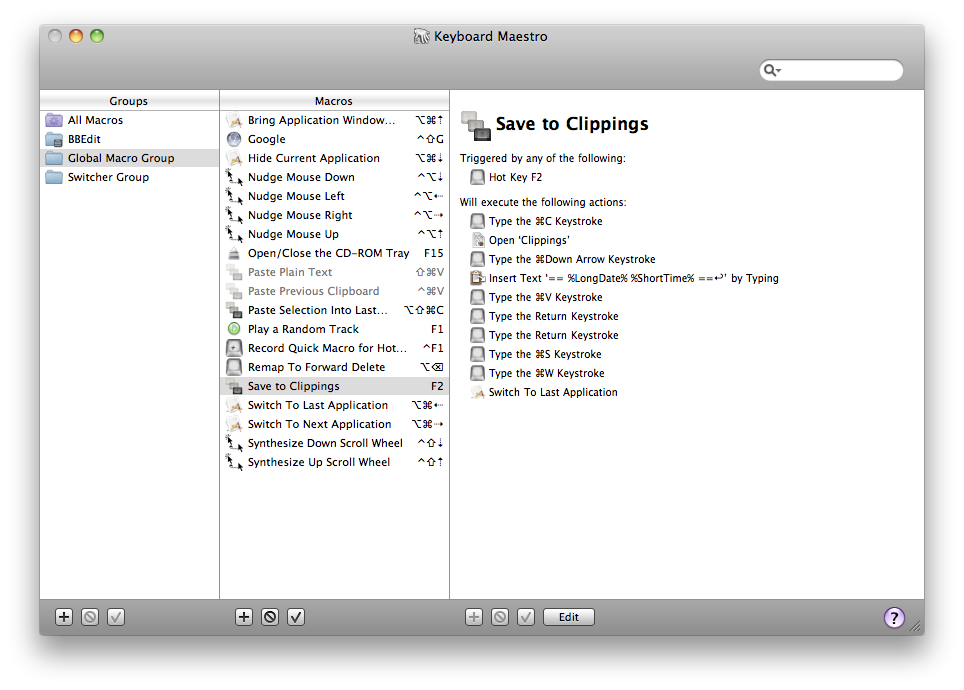The height and width of the screenshot is (690, 964).
Task: Click the eject icon for CD-ROM Tray macro
Action: click(x=234, y=253)
